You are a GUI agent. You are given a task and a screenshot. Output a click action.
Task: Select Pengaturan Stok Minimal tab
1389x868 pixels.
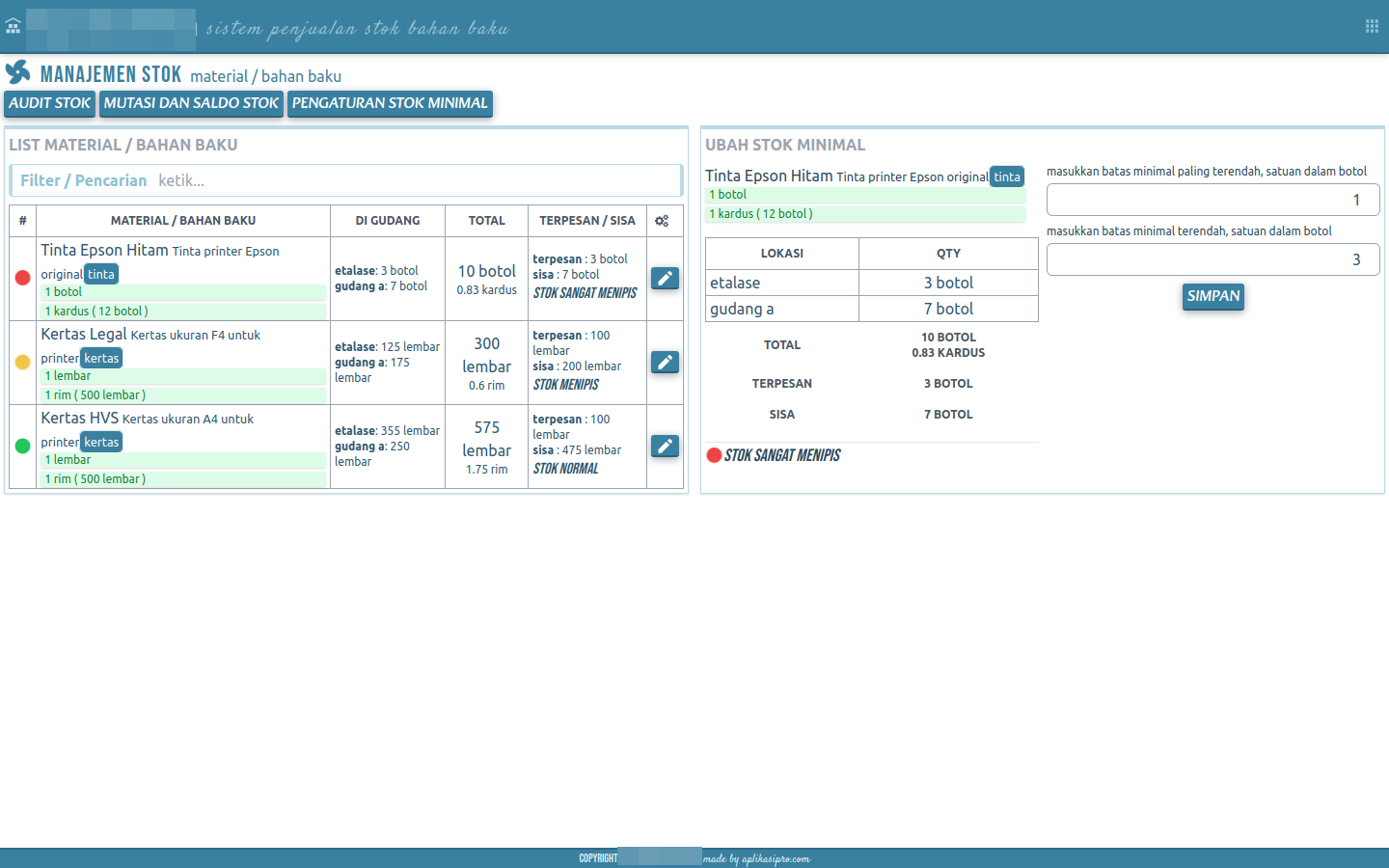coord(390,103)
